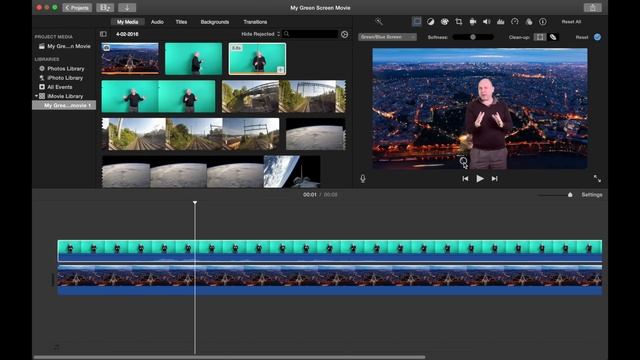Select the space shuttle earth clip

[292, 171]
